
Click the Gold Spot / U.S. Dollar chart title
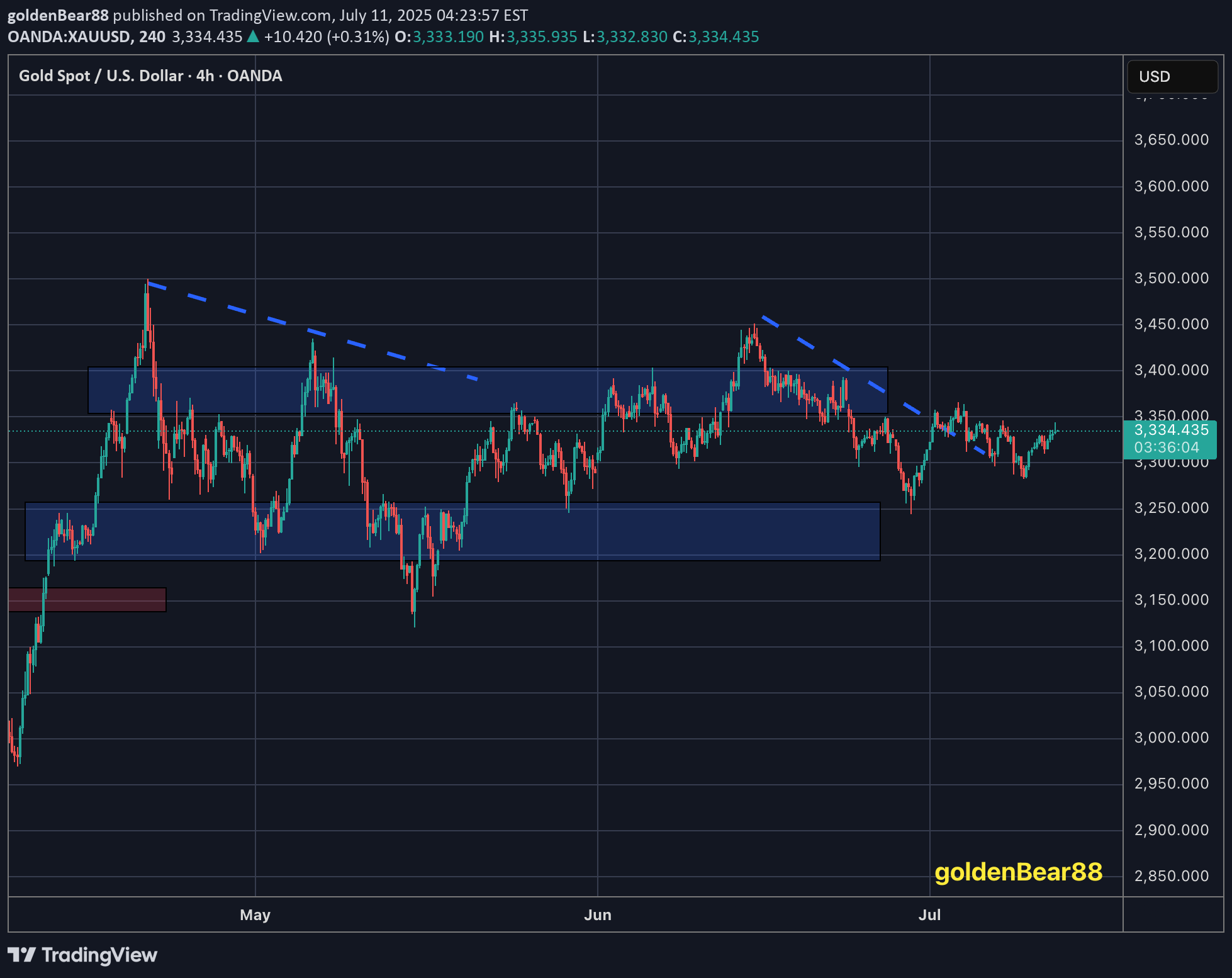coord(150,76)
